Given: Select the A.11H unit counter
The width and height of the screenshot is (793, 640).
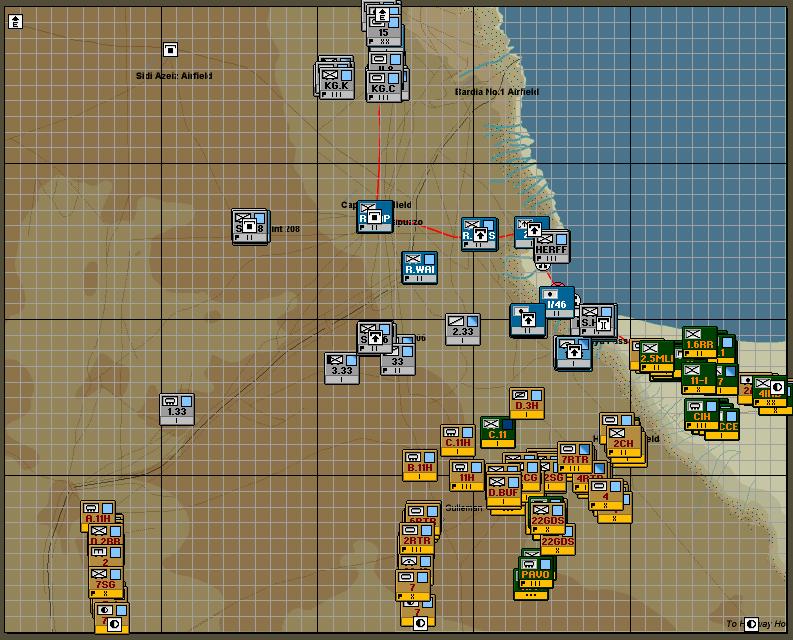Looking at the screenshot, I should tap(98, 516).
